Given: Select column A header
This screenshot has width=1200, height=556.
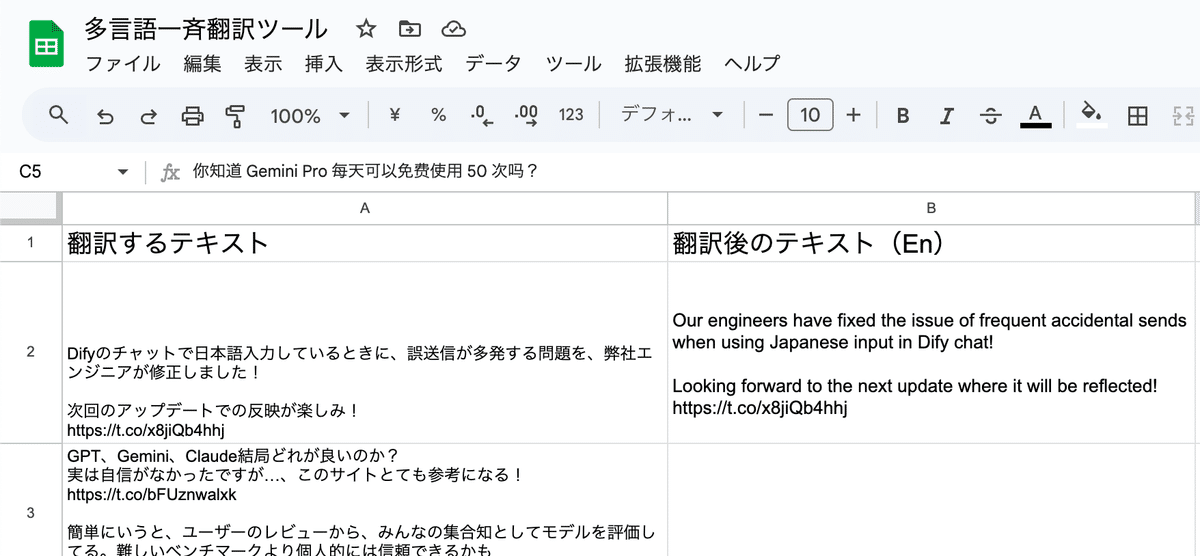Looking at the screenshot, I should pos(365,208).
